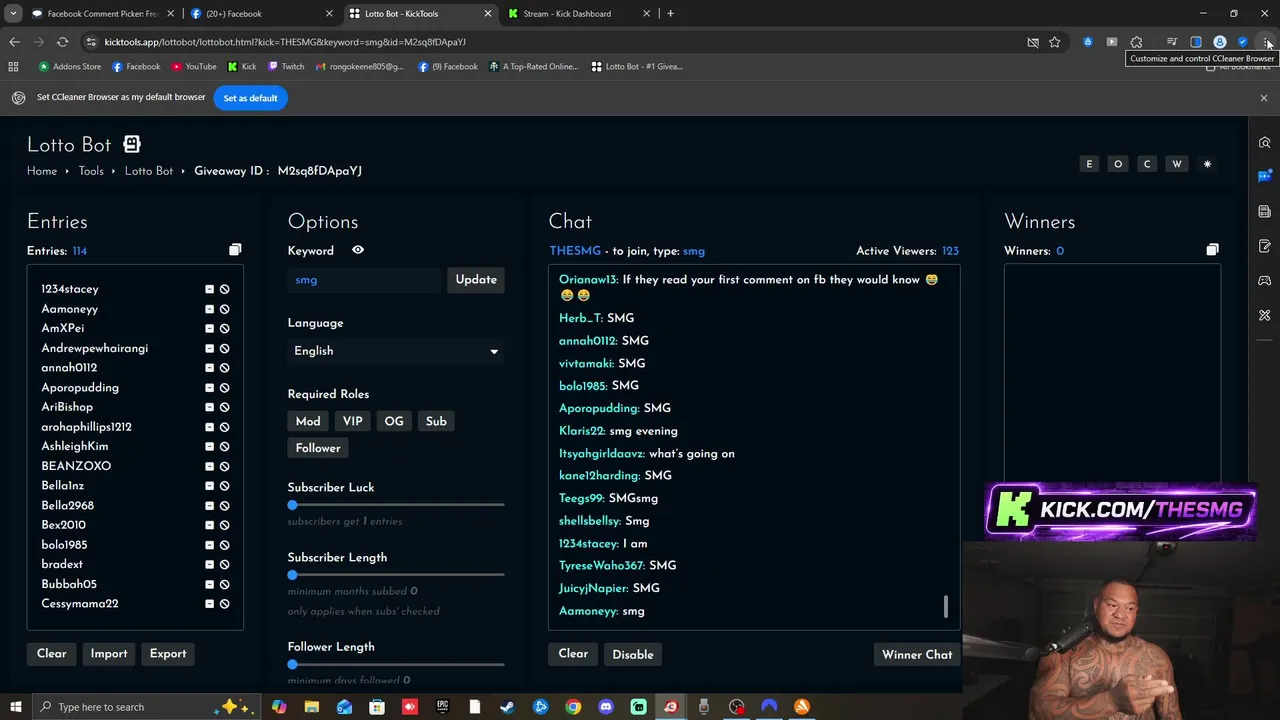Click the Import entries button
The image size is (1280, 720).
coord(109,654)
